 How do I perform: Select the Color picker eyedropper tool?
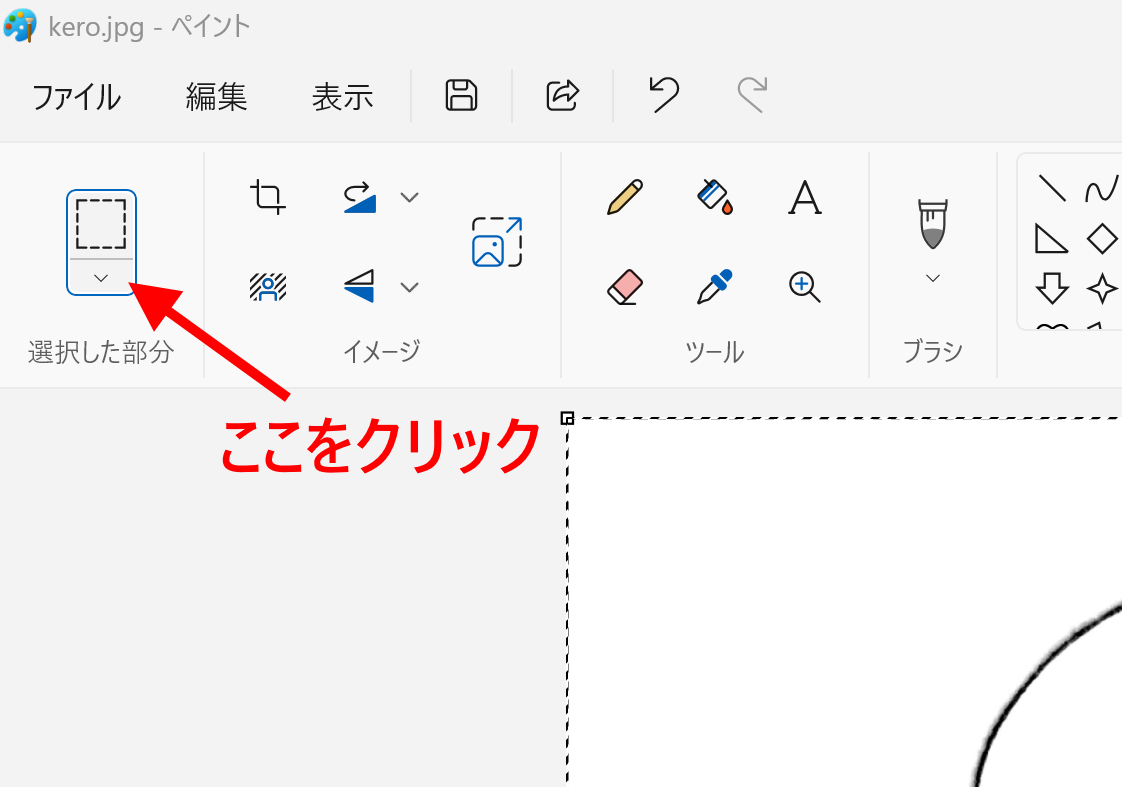714,287
